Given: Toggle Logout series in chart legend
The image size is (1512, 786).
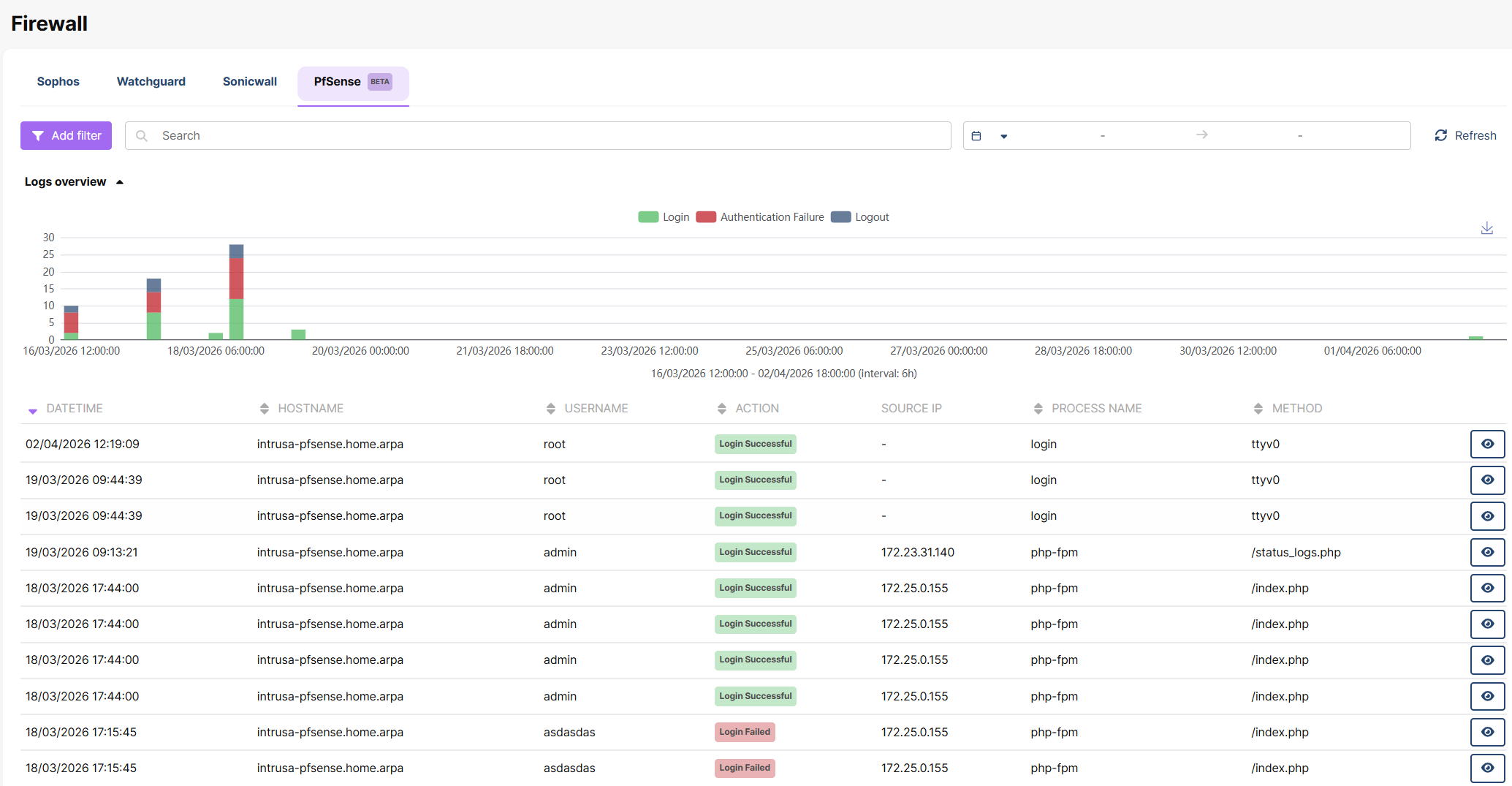Looking at the screenshot, I should (860, 217).
